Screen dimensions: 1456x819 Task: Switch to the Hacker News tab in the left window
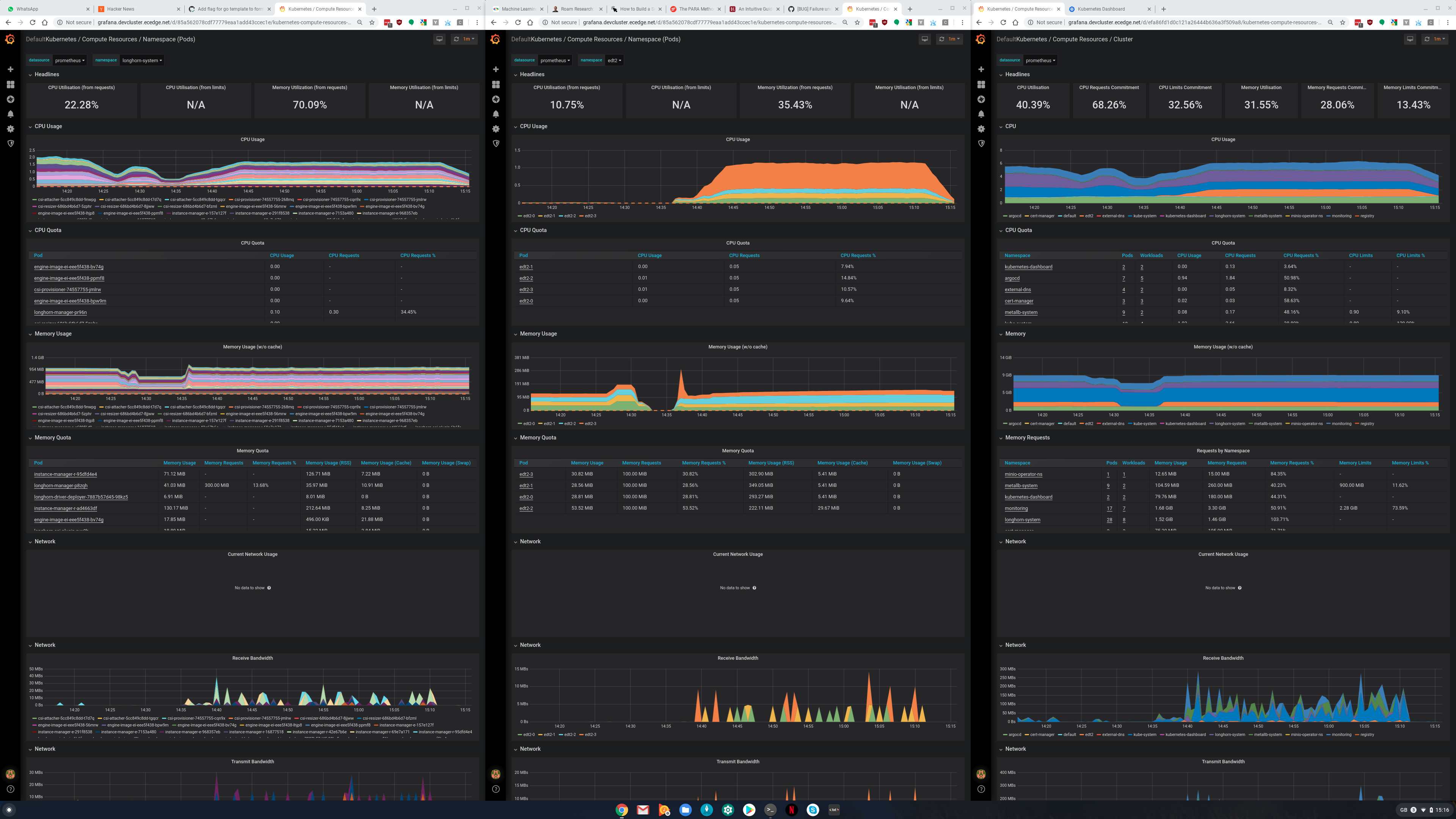coord(139,9)
